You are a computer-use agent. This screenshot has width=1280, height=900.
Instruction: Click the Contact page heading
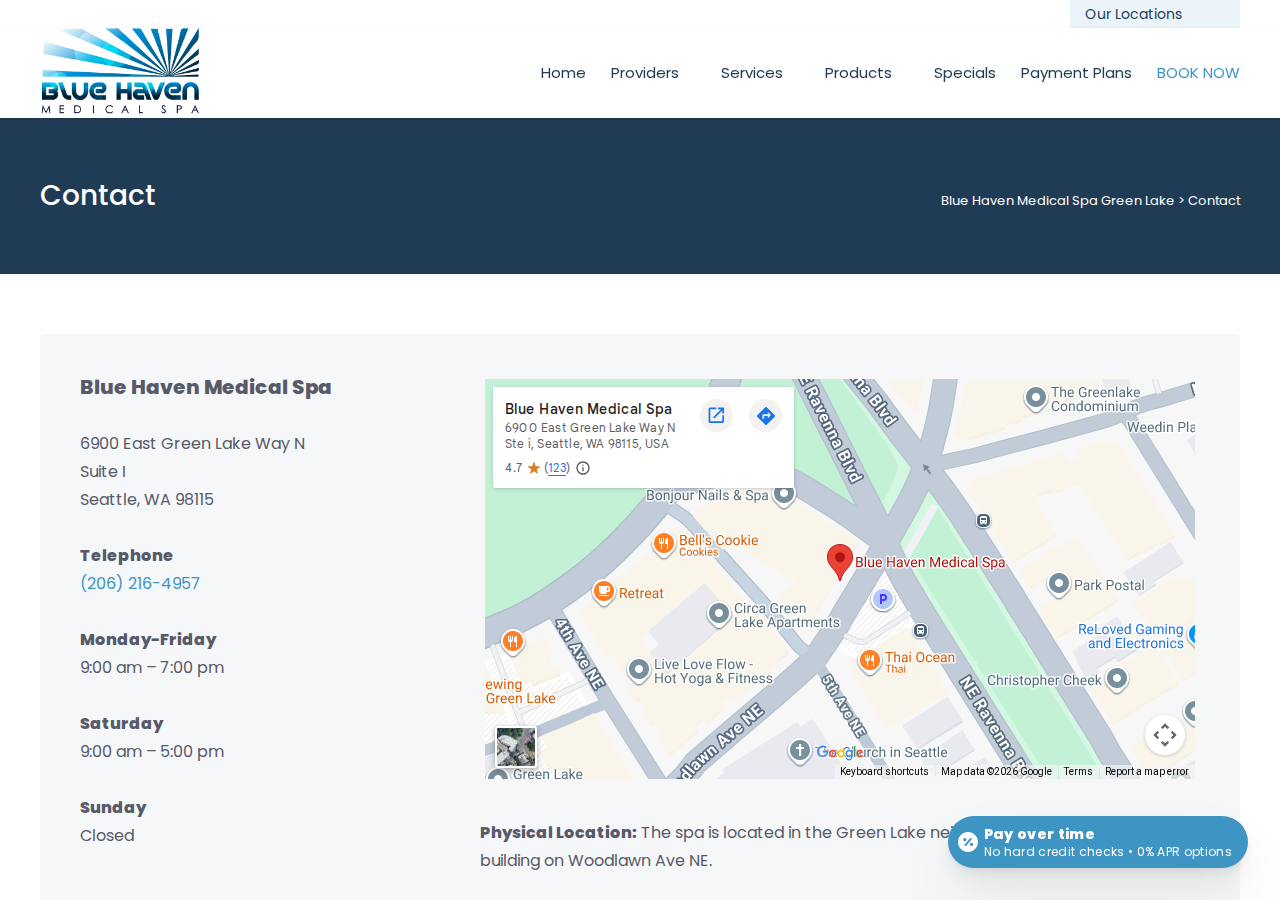pyautogui.click(x=98, y=195)
